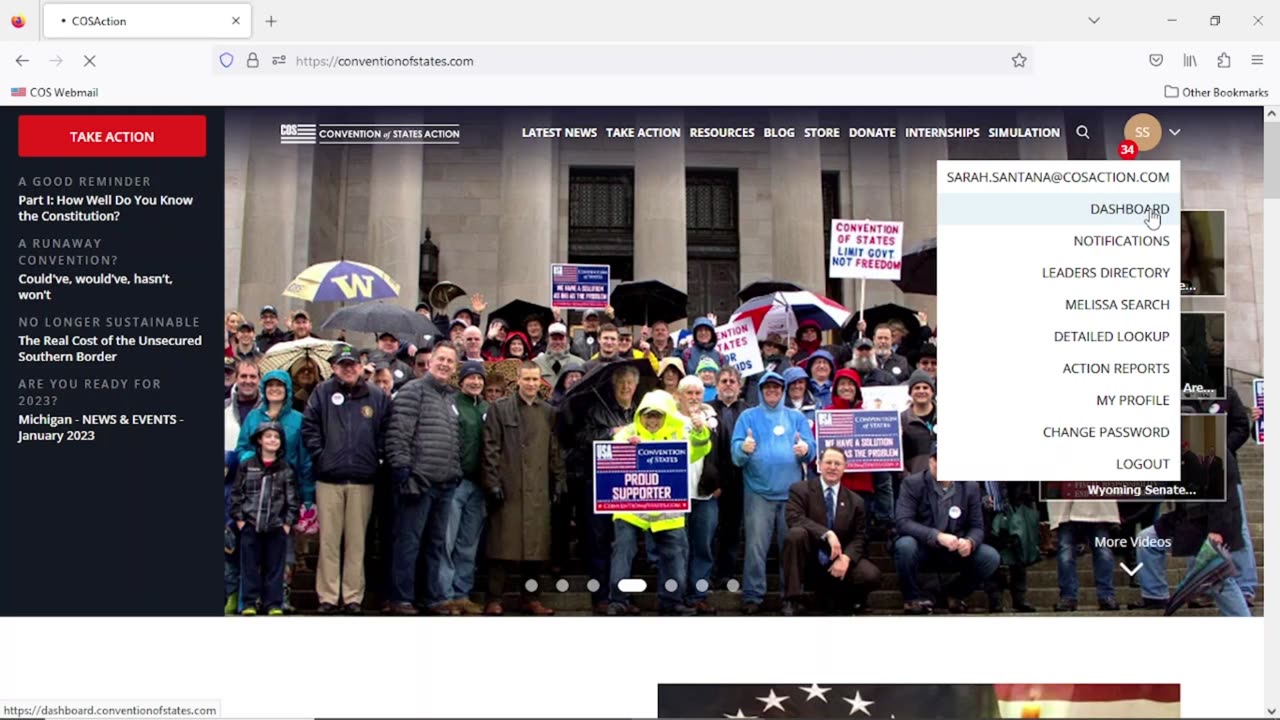Save page to Pocket
This screenshot has width=1280, height=720.
[x=1156, y=61]
